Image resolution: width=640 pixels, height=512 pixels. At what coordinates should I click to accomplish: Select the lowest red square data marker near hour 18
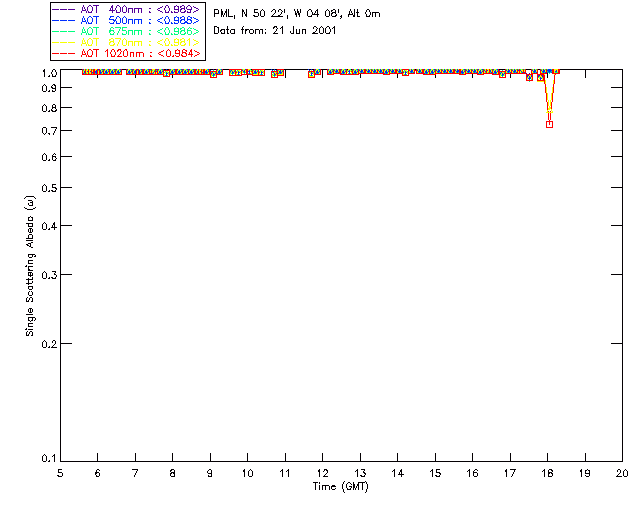(549, 125)
